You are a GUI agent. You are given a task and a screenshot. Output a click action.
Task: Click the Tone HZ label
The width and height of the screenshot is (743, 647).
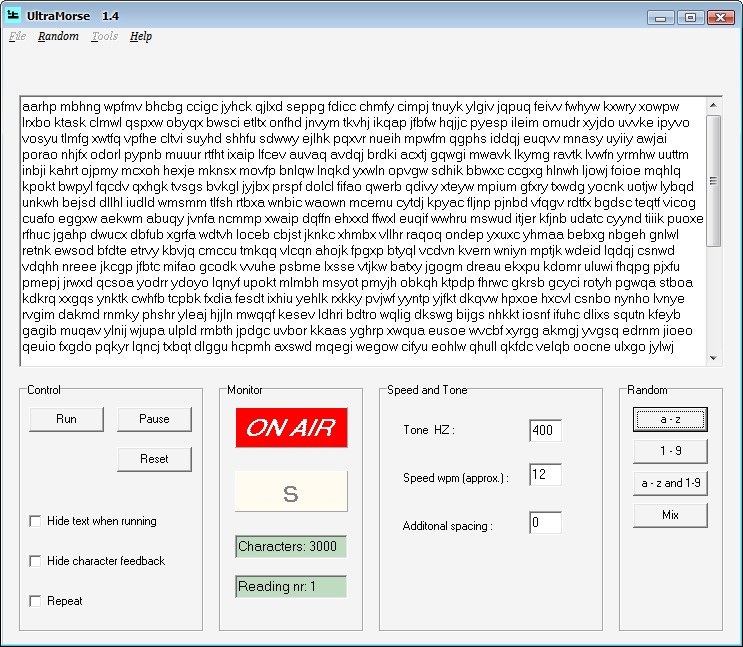coord(429,430)
